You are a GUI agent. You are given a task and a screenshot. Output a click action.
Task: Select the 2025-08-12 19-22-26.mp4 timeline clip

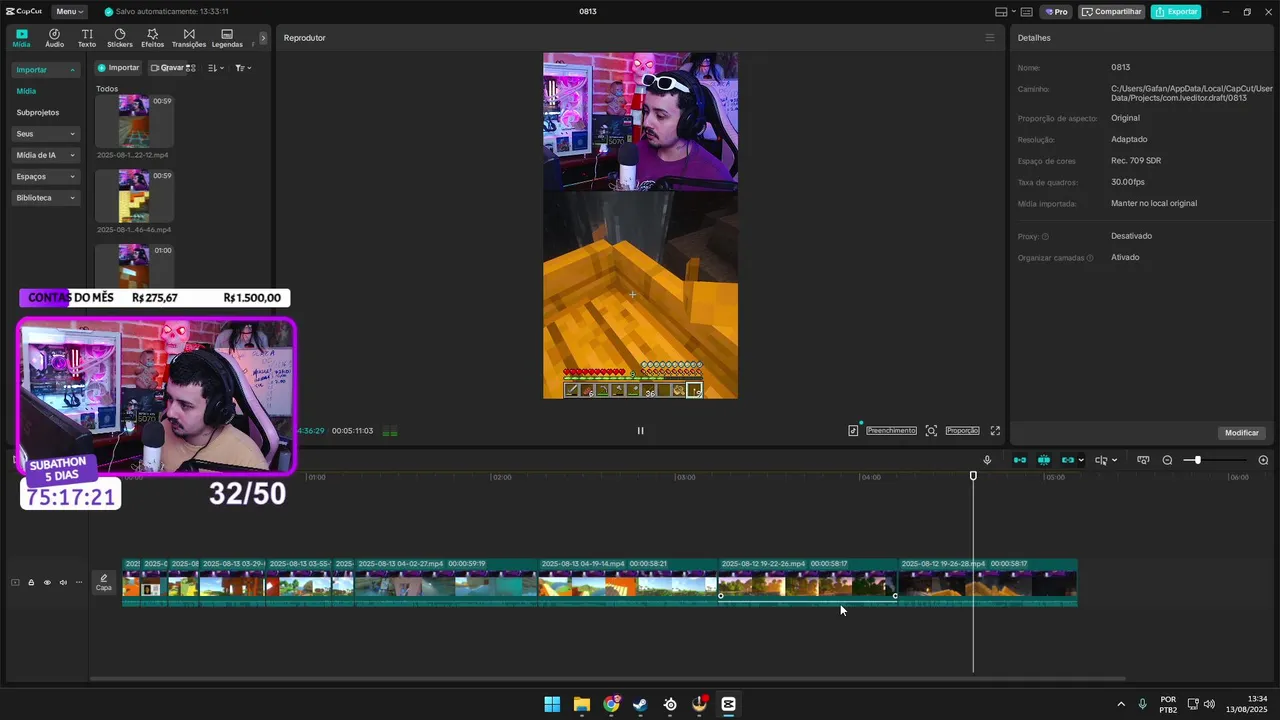[808, 583]
